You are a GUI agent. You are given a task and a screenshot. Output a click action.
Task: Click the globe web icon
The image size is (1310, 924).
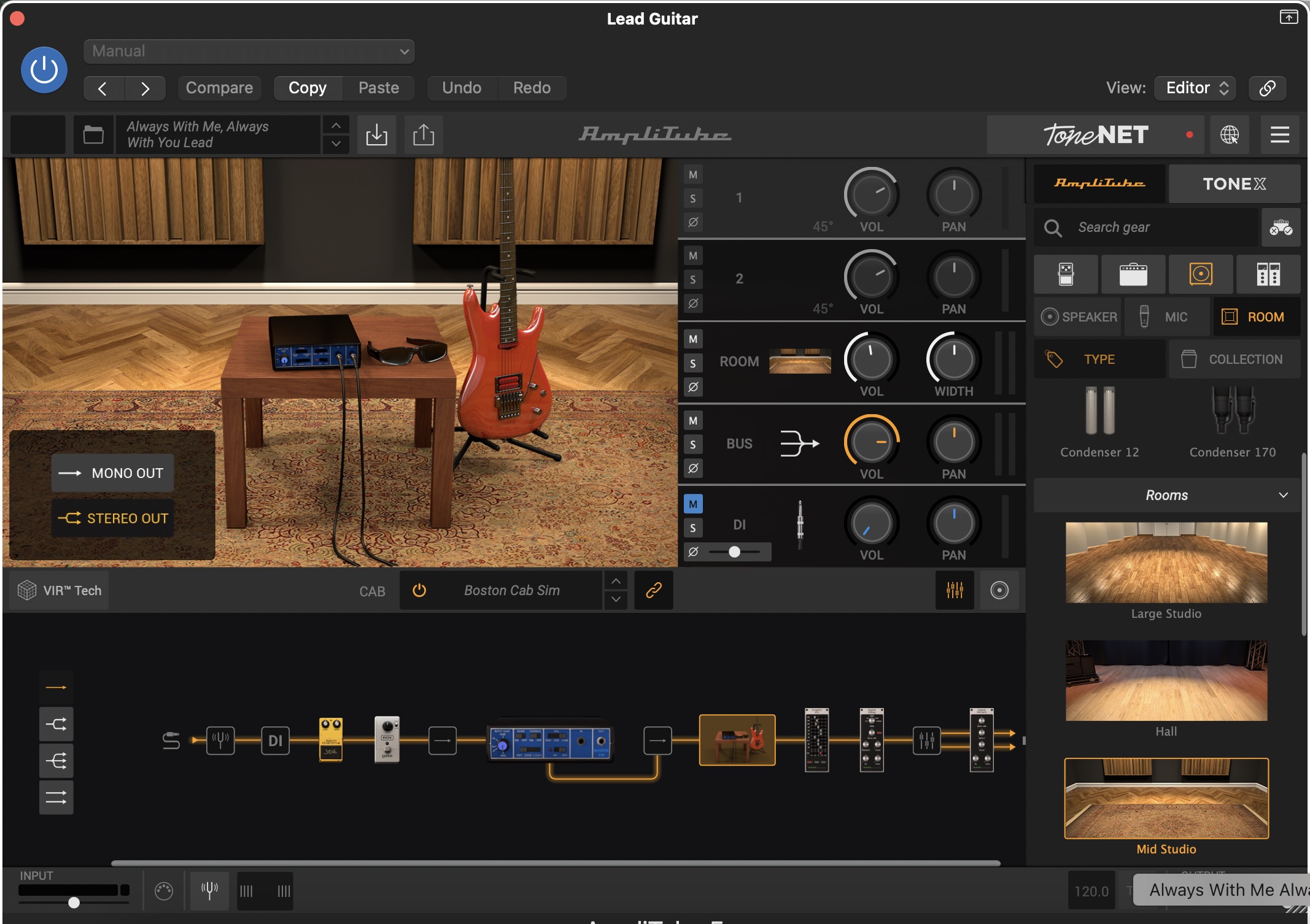click(x=1229, y=134)
